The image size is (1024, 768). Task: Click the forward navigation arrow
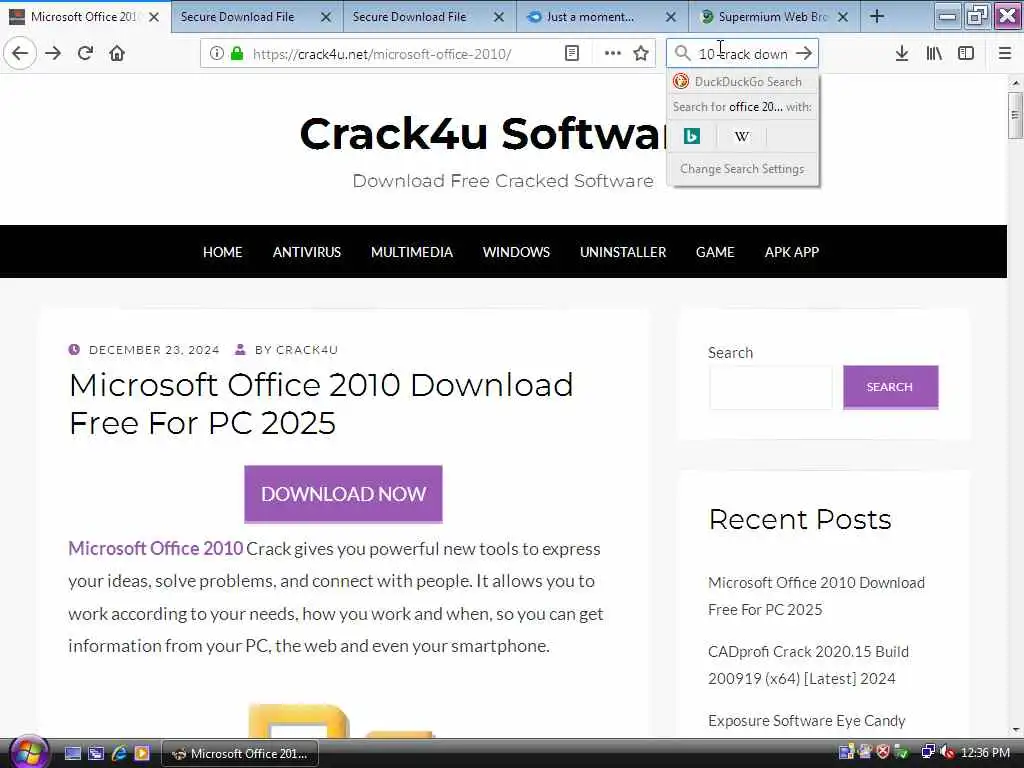pyautogui.click(x=54, y=54)
